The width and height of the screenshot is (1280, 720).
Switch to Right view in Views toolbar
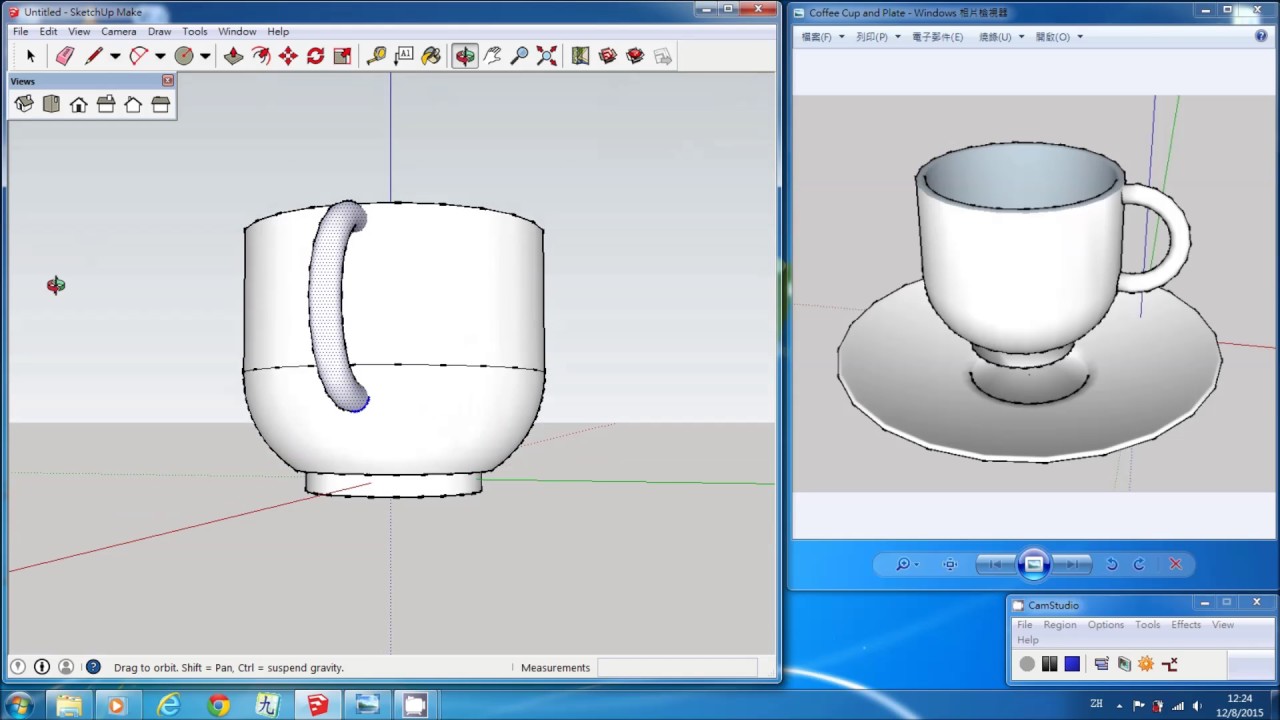coord(106,104)
